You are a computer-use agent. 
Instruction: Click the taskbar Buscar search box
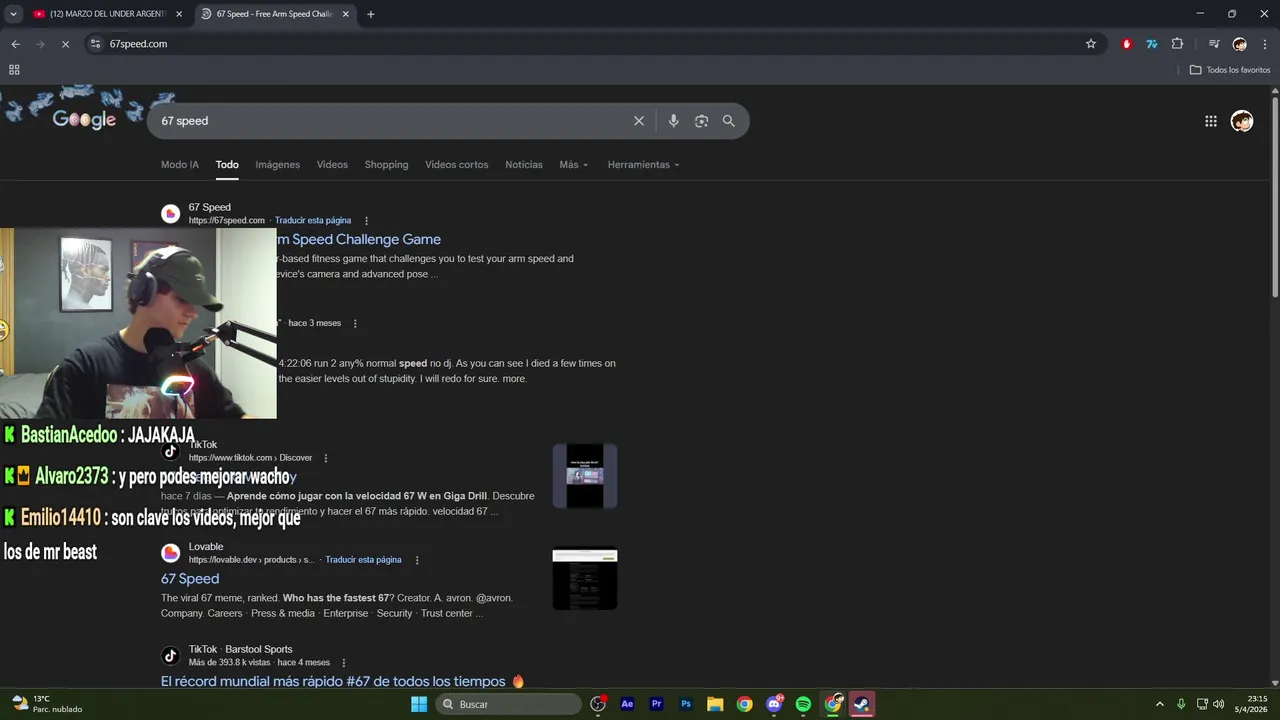508,704
